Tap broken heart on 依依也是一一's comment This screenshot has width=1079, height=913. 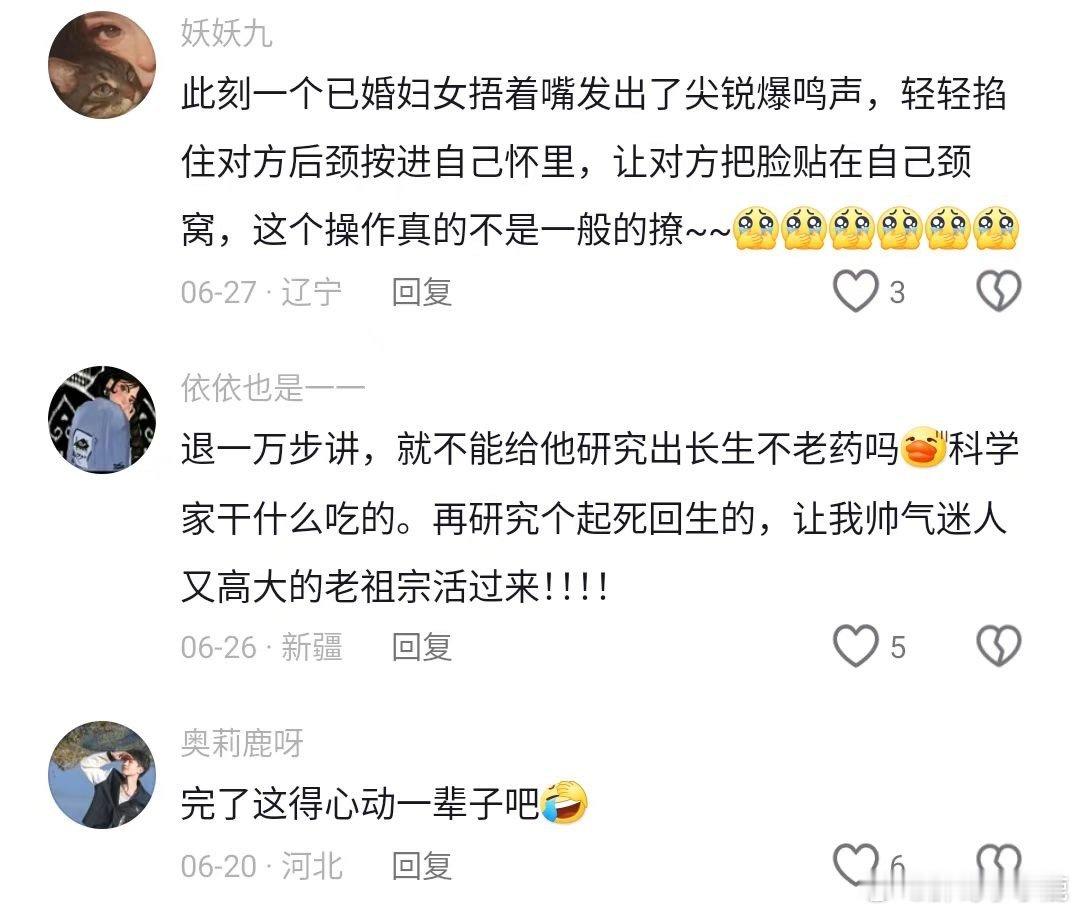click(999, 646)
